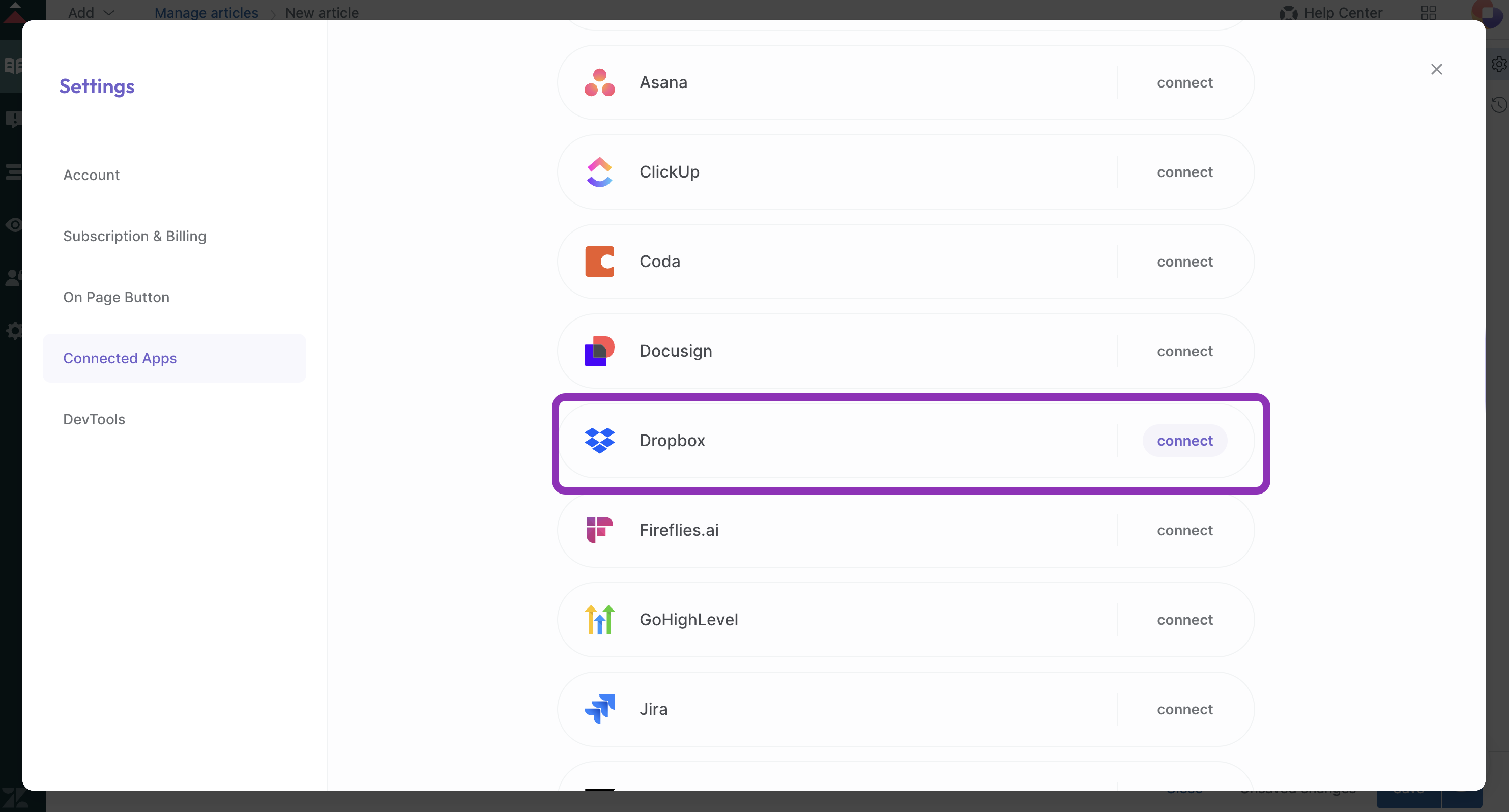Viewport: 1509px width, 812px height.
Task: Connect the ClickUp app
Action: click(1184, 172)
